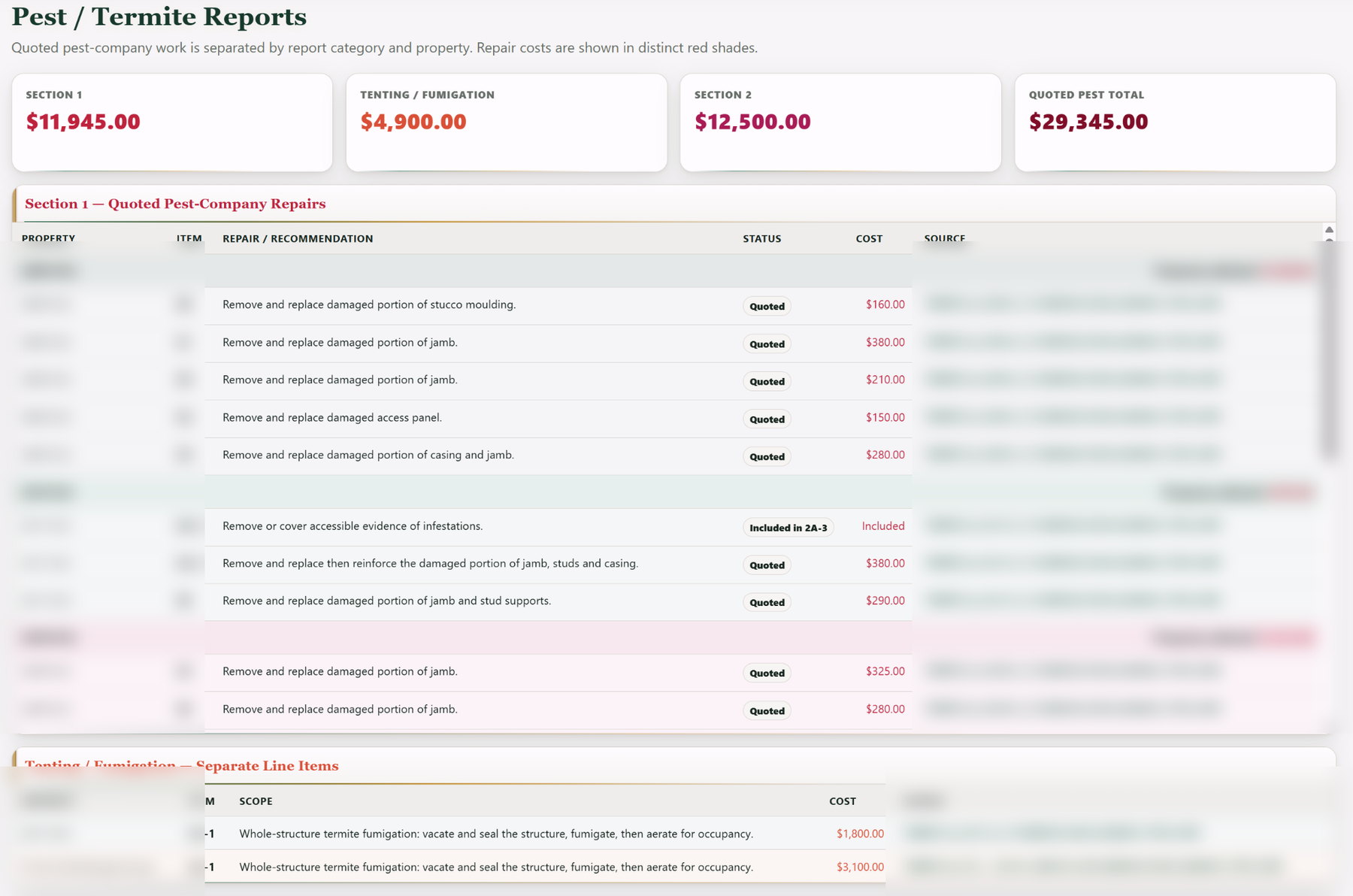Viewport: 1353px width, 896px height.
Task: Click the $11,945.00 Section 1 amount
Action: [x=83, y=122]
